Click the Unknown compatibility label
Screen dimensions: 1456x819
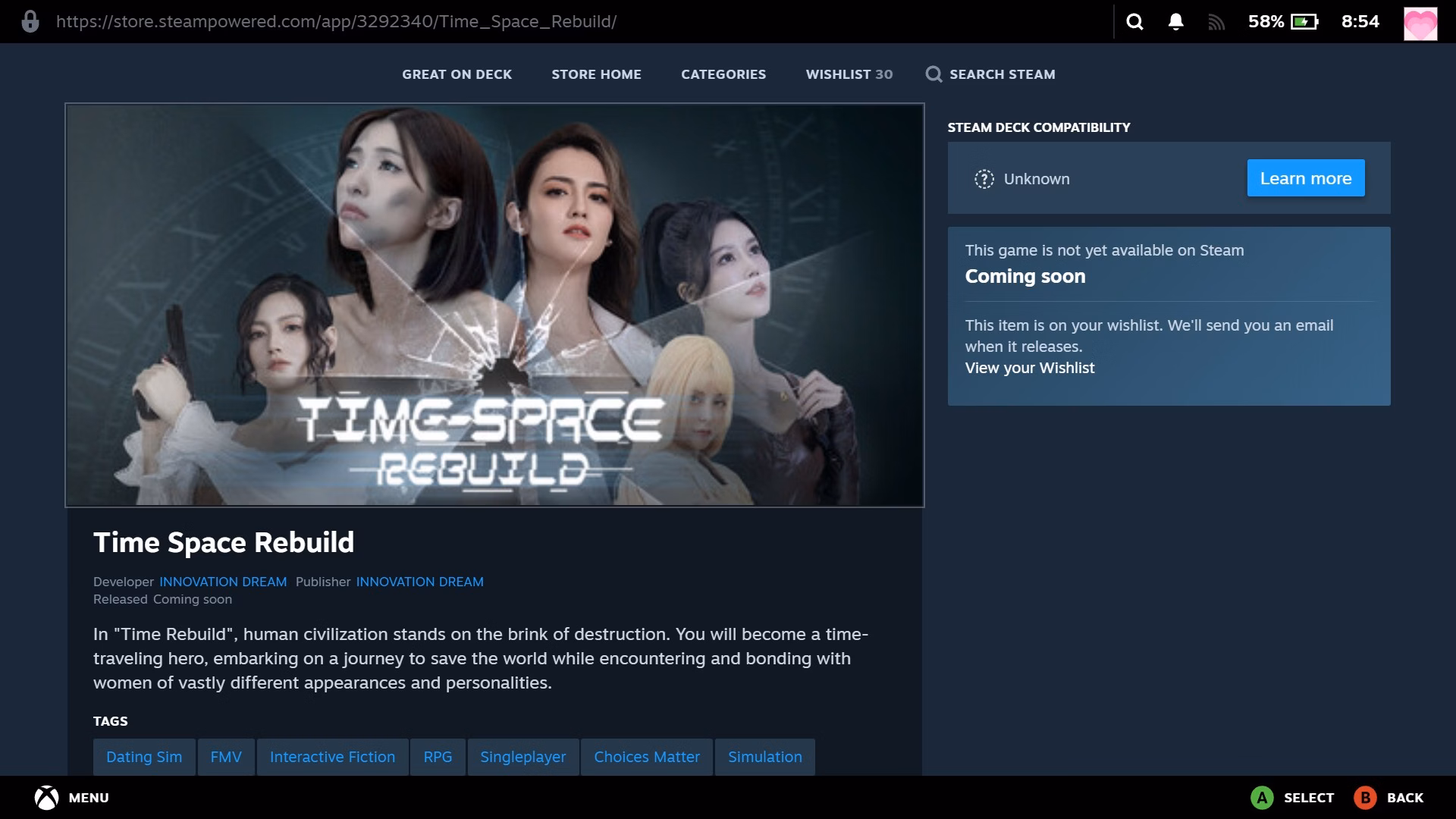1037,179
